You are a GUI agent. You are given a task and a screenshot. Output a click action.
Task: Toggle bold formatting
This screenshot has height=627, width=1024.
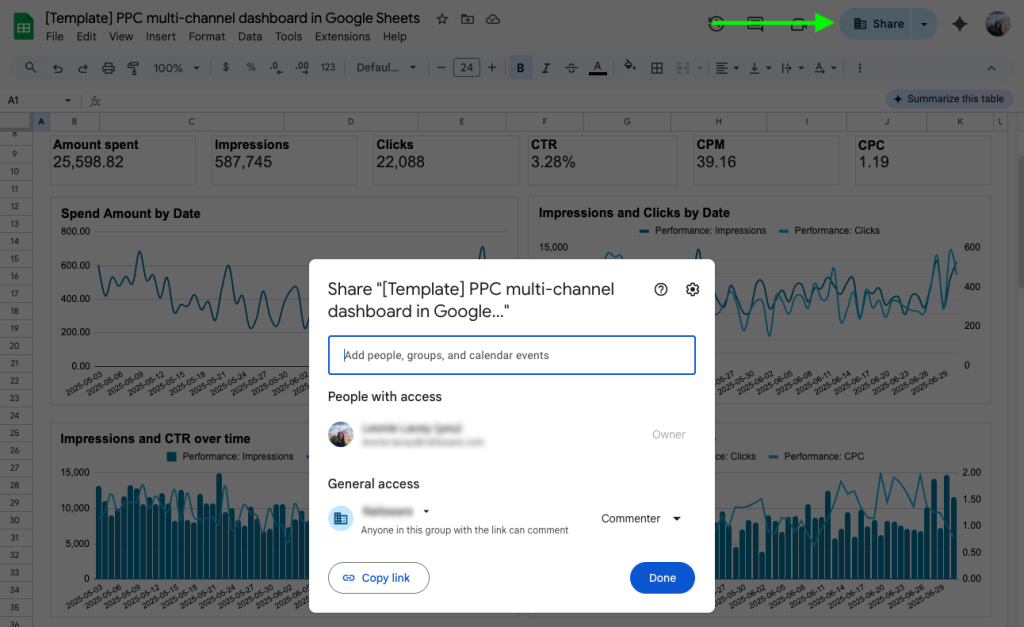(520, 68)
